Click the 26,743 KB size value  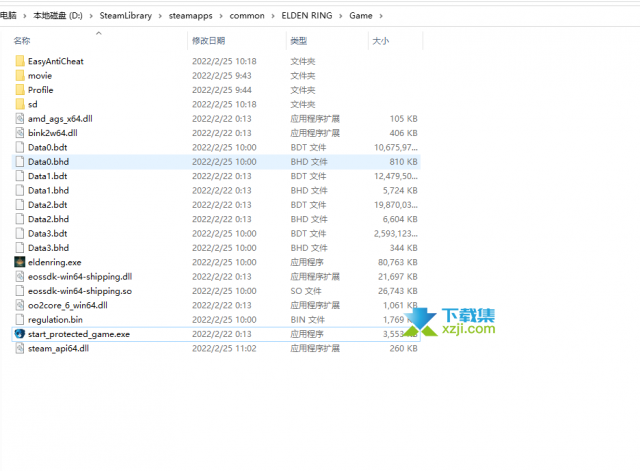(398, 291)
